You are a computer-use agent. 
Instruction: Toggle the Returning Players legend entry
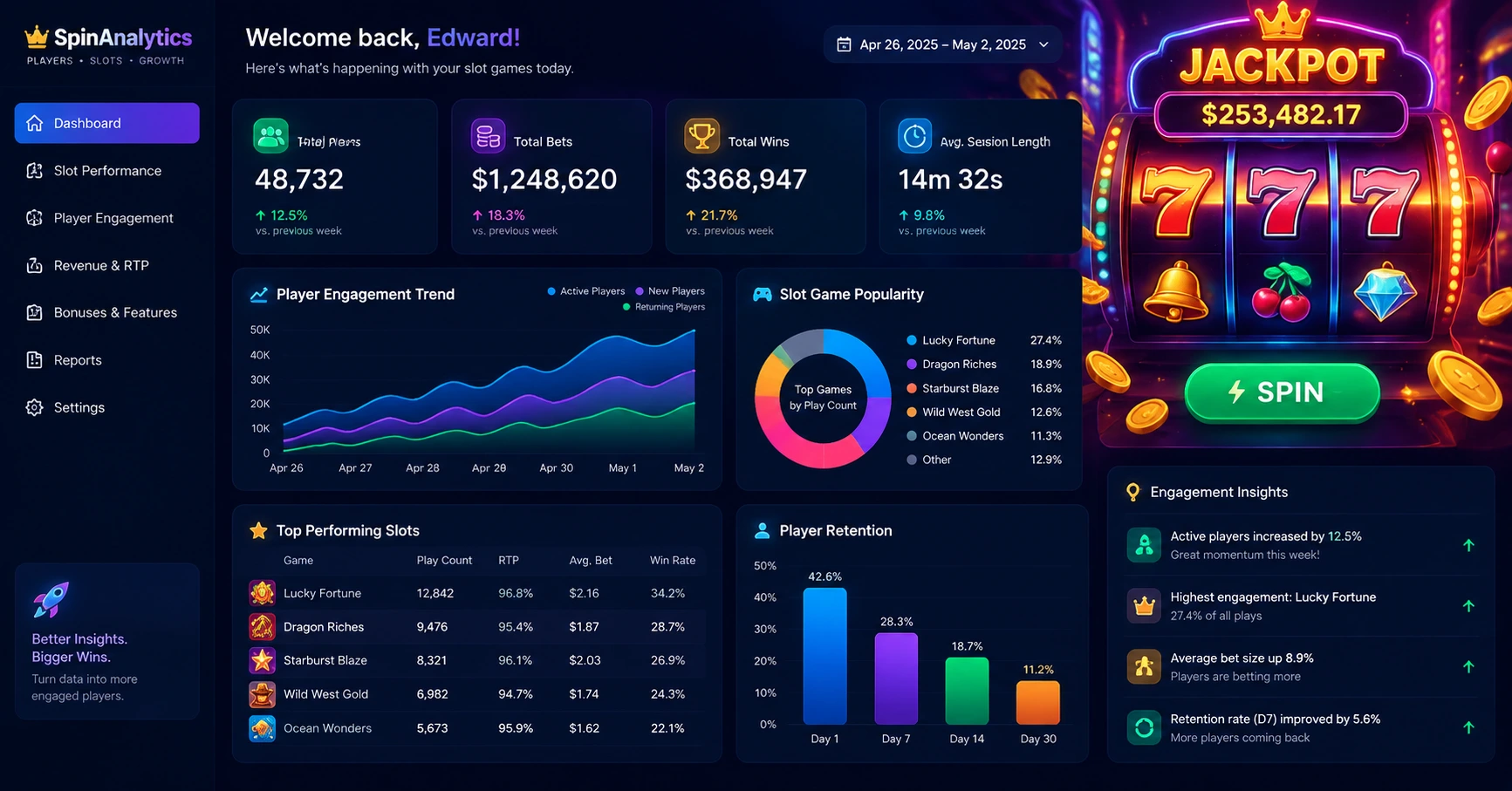pos(664,307)
